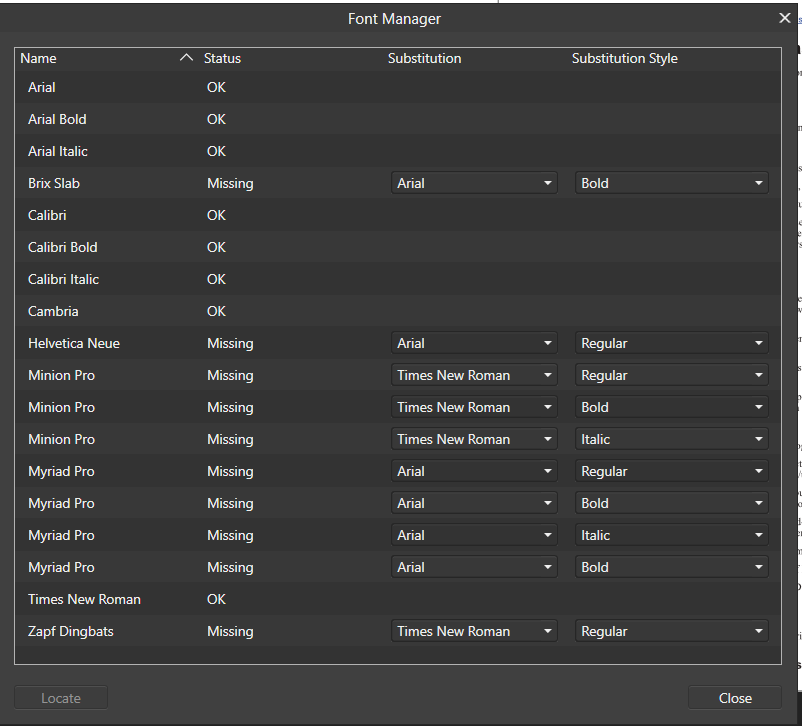Open the Zapf Dingbats substitution font dropdown
This screenshot has height=726, width=802.
[x=474, y=631]
